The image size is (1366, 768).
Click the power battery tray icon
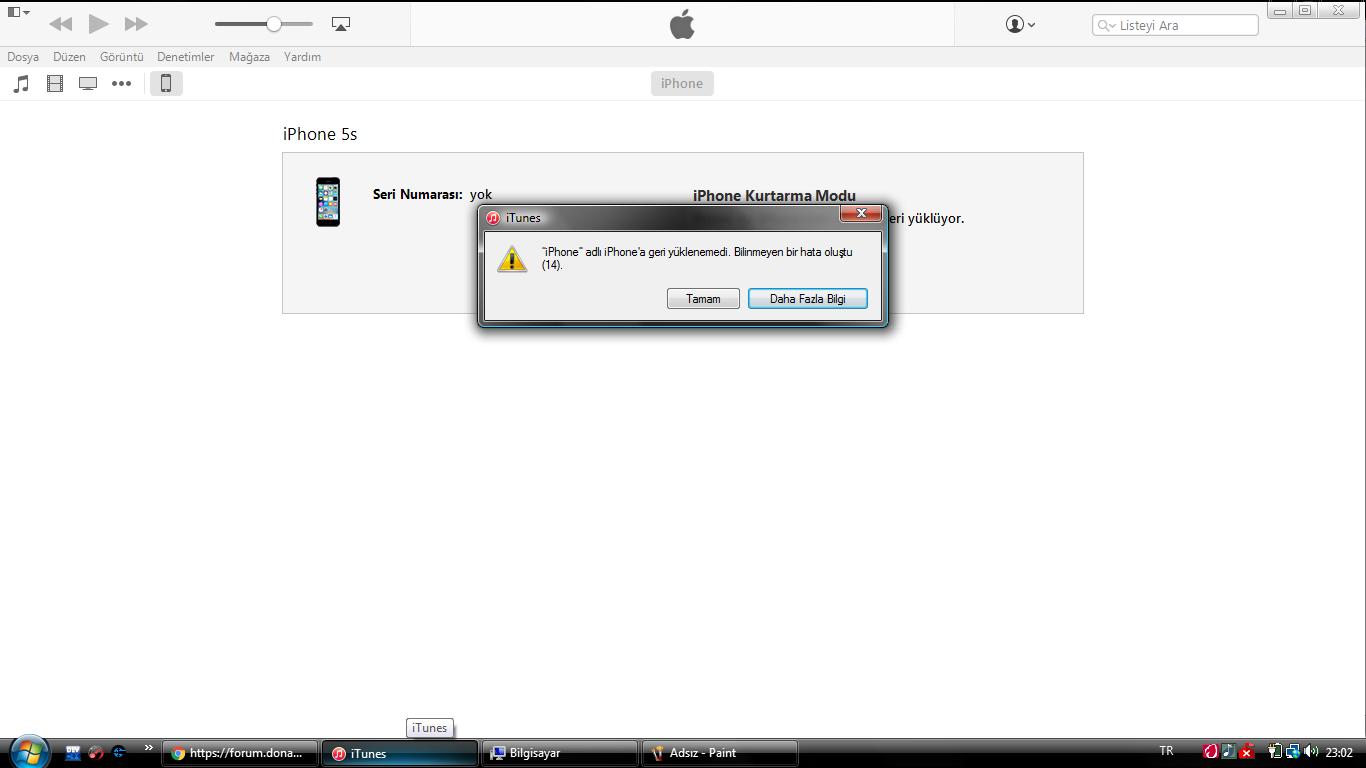1275,752
